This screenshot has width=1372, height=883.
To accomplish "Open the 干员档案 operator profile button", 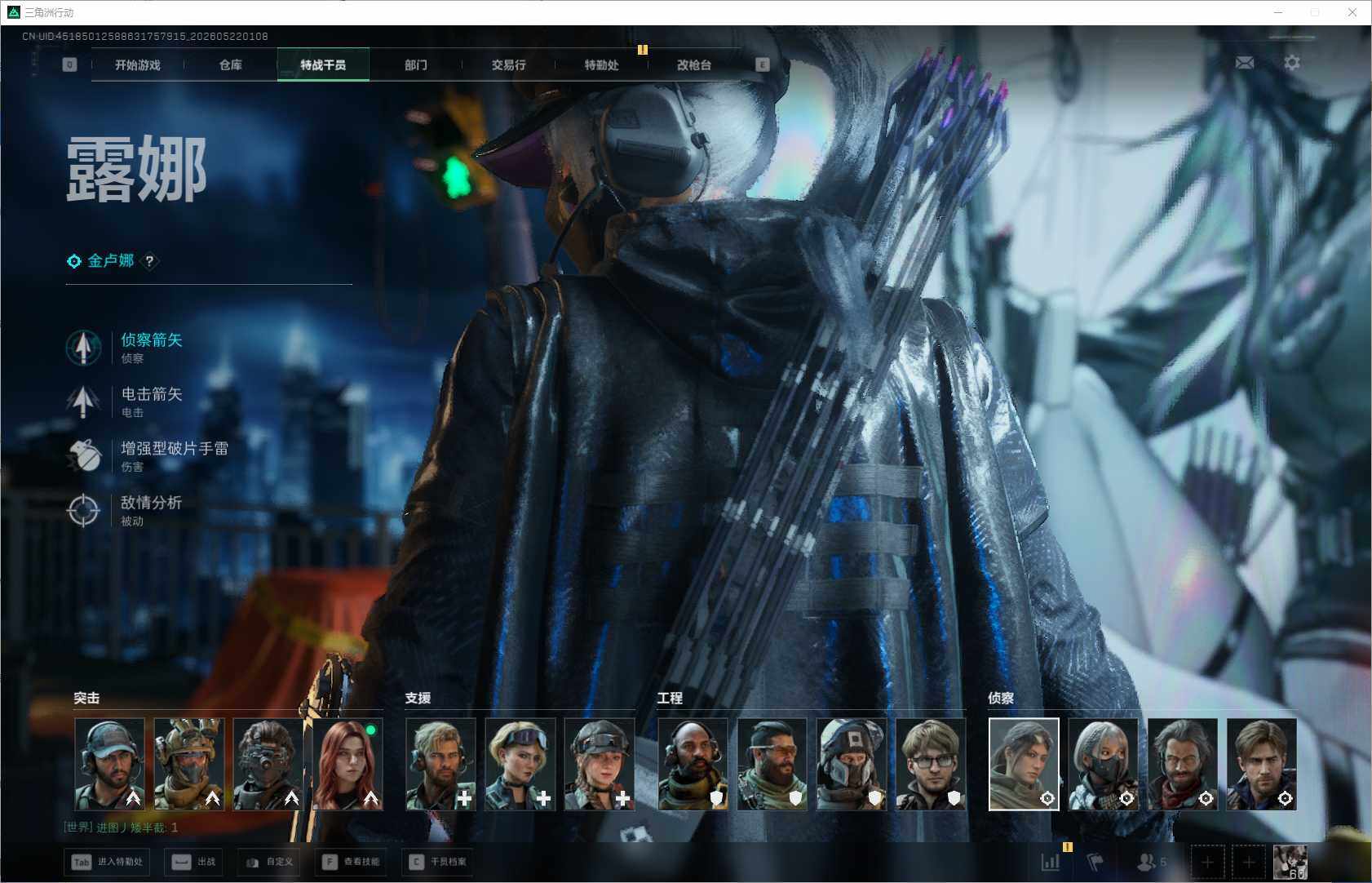I will pyautogui.click(x=438, y=862).
